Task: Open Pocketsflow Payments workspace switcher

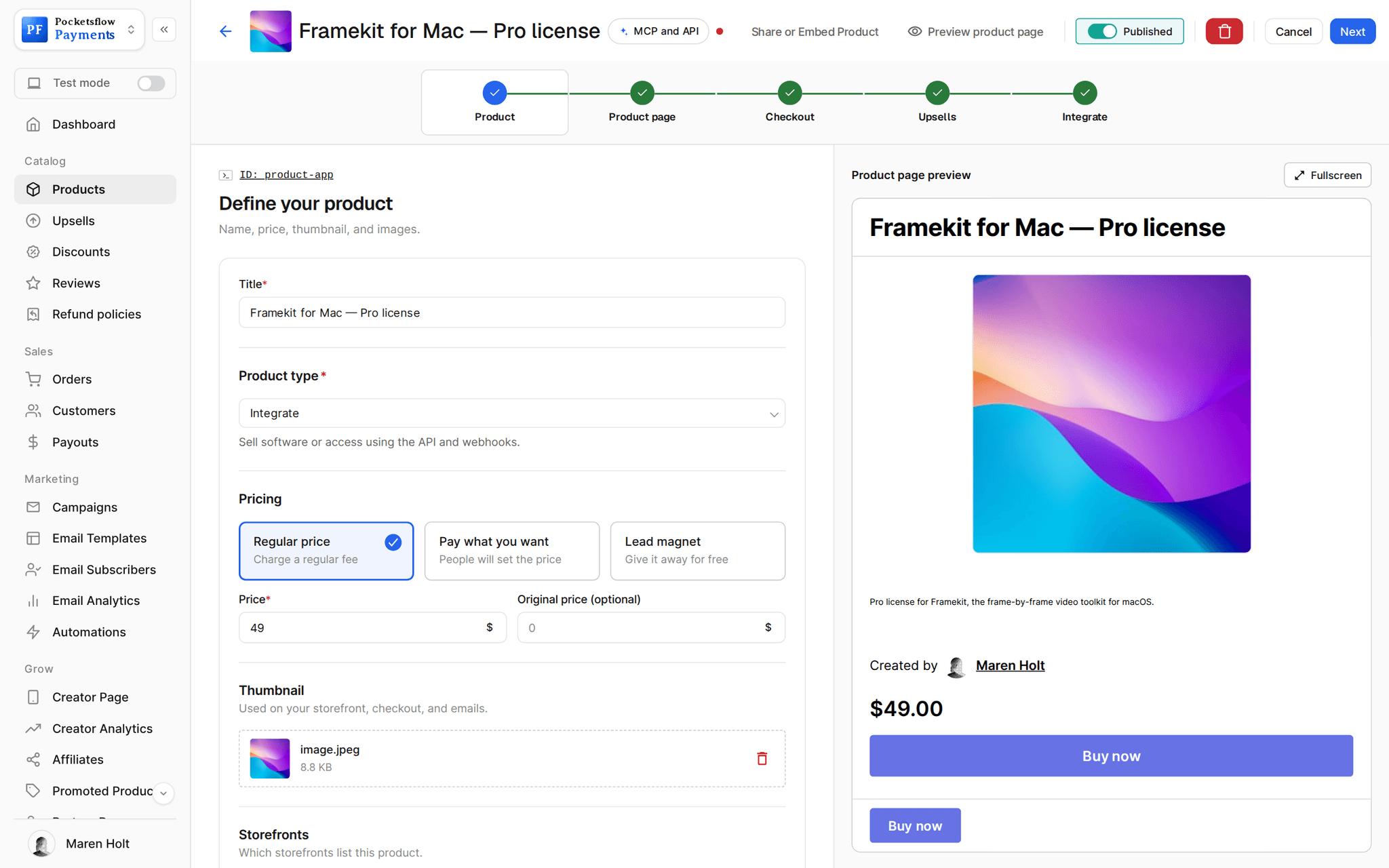Action: click(79, 30)
